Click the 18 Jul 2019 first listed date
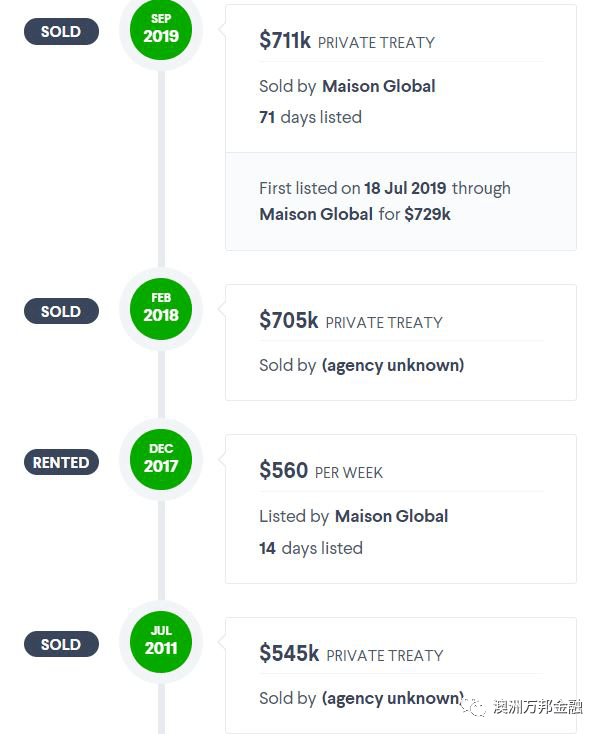The width and height of the screenshot is (602, 734). pos(405,188)
